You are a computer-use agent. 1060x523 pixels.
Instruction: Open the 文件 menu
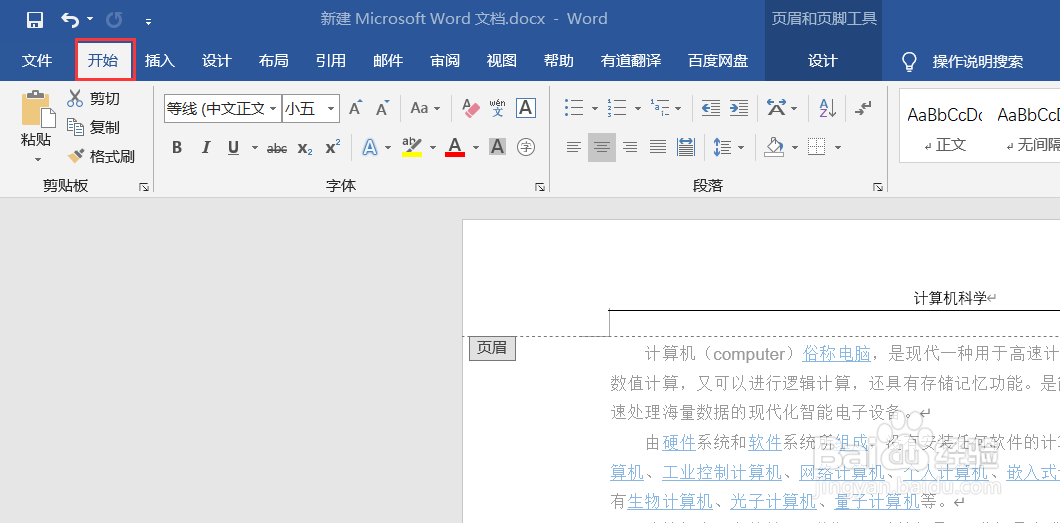point(37,61)
